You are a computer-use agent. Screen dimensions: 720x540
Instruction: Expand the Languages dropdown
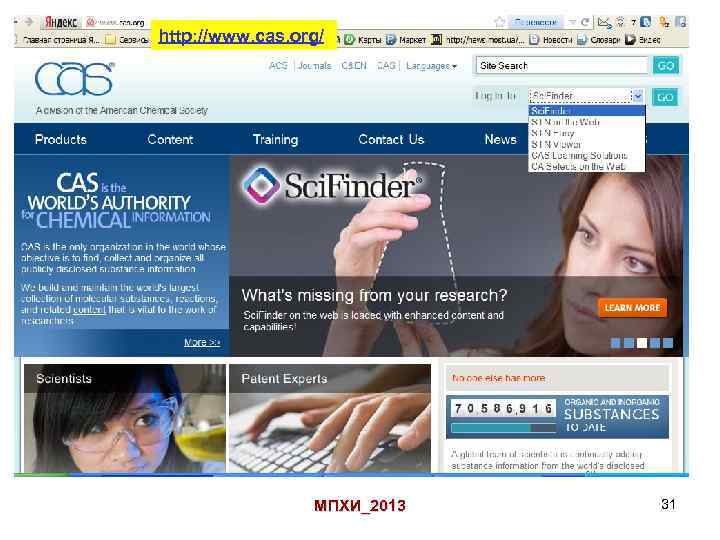[432, 66]
